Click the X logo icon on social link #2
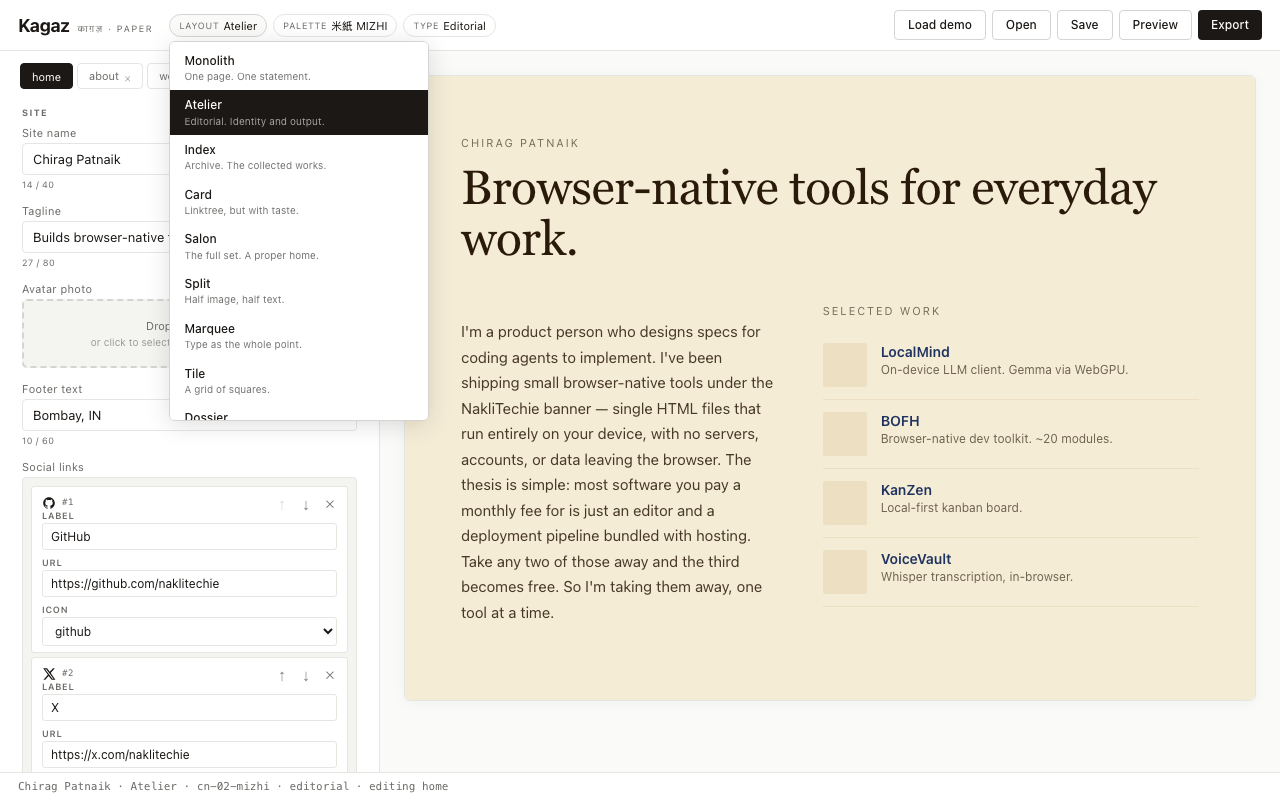The image size is (1280, 800). click(49, 673)
